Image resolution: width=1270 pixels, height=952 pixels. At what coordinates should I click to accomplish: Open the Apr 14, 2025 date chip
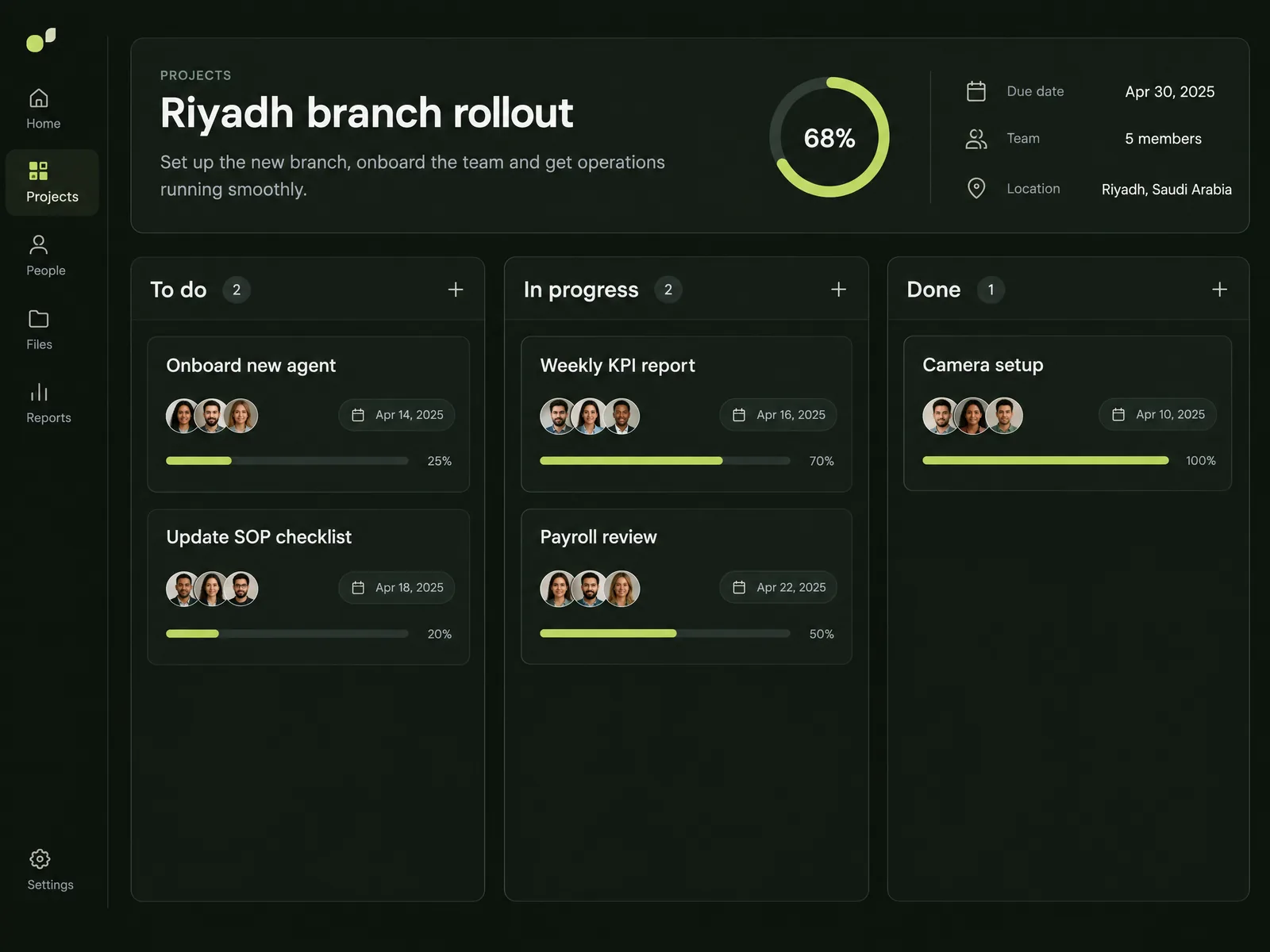[397, 415]
